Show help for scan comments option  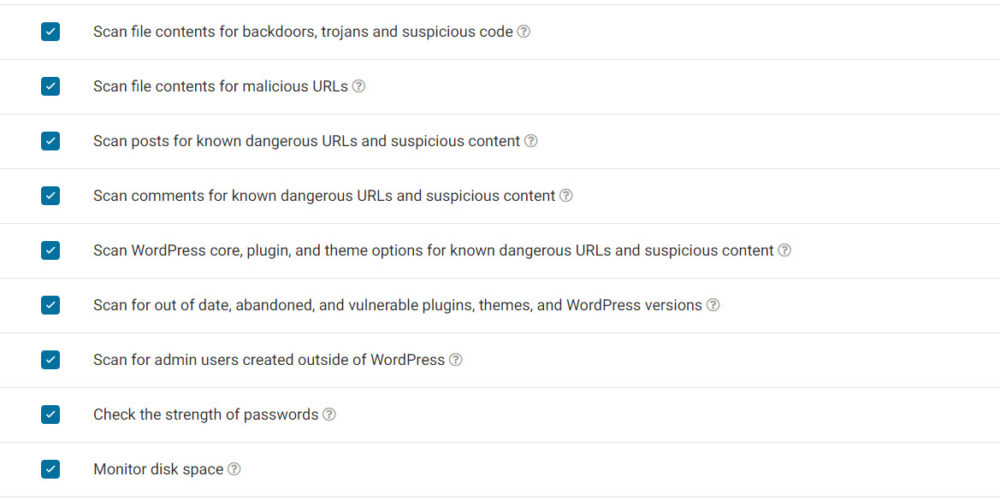pos(566,196)
